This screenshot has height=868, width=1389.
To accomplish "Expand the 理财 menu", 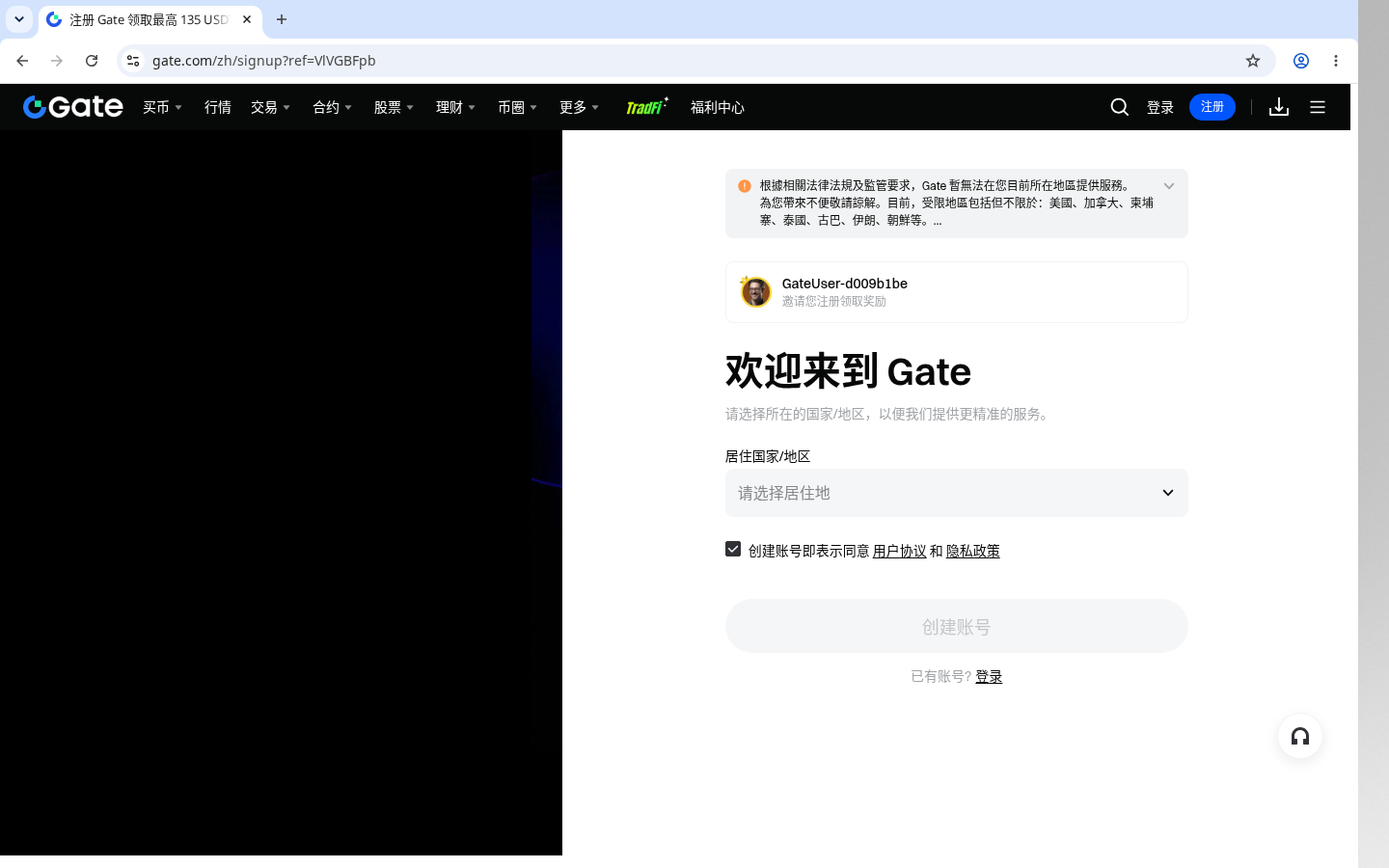I will pos(455,107).
